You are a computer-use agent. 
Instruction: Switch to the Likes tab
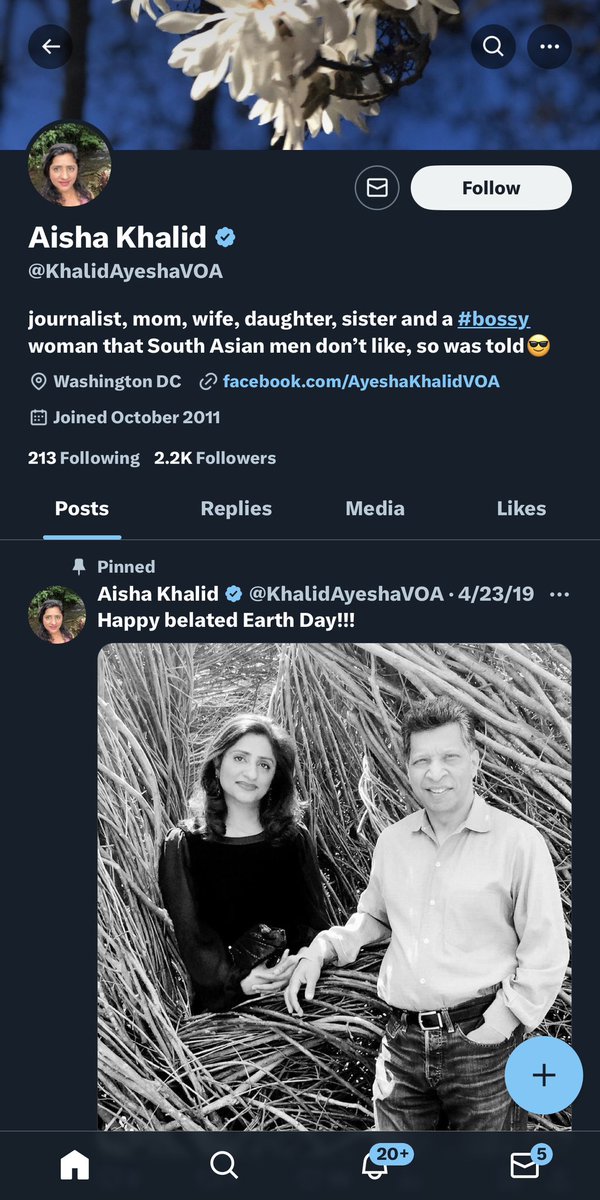pyautogui.click(x=521, y=508)
